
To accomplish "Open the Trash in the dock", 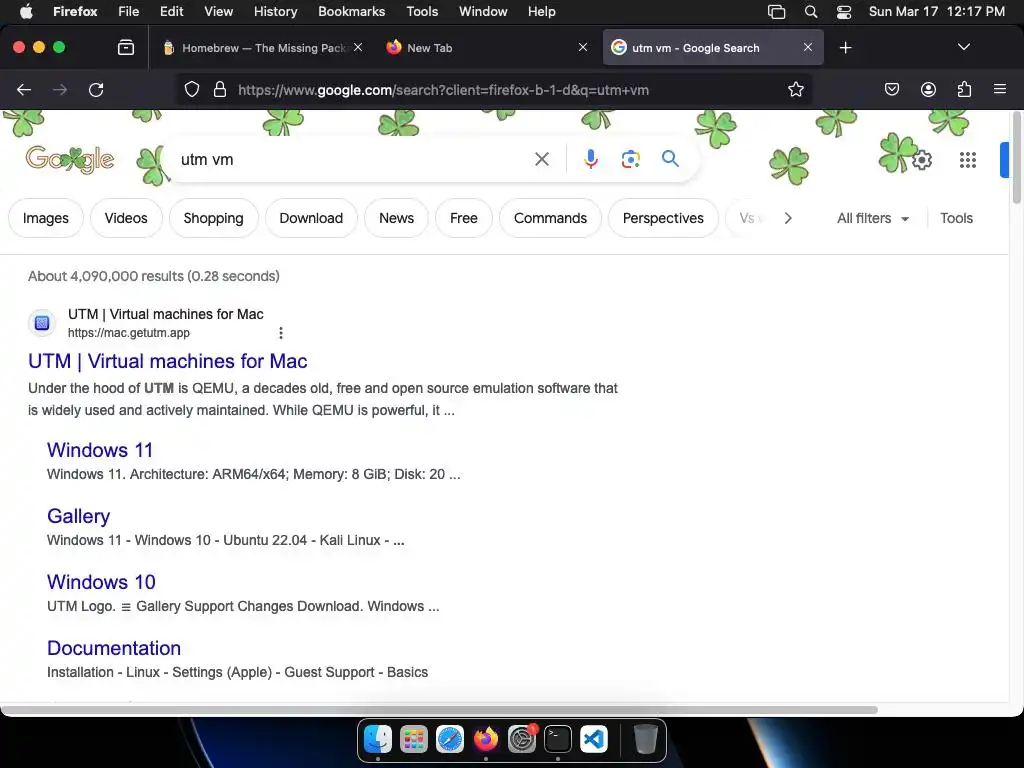I will pyautogui.click(x=645, y=739).
